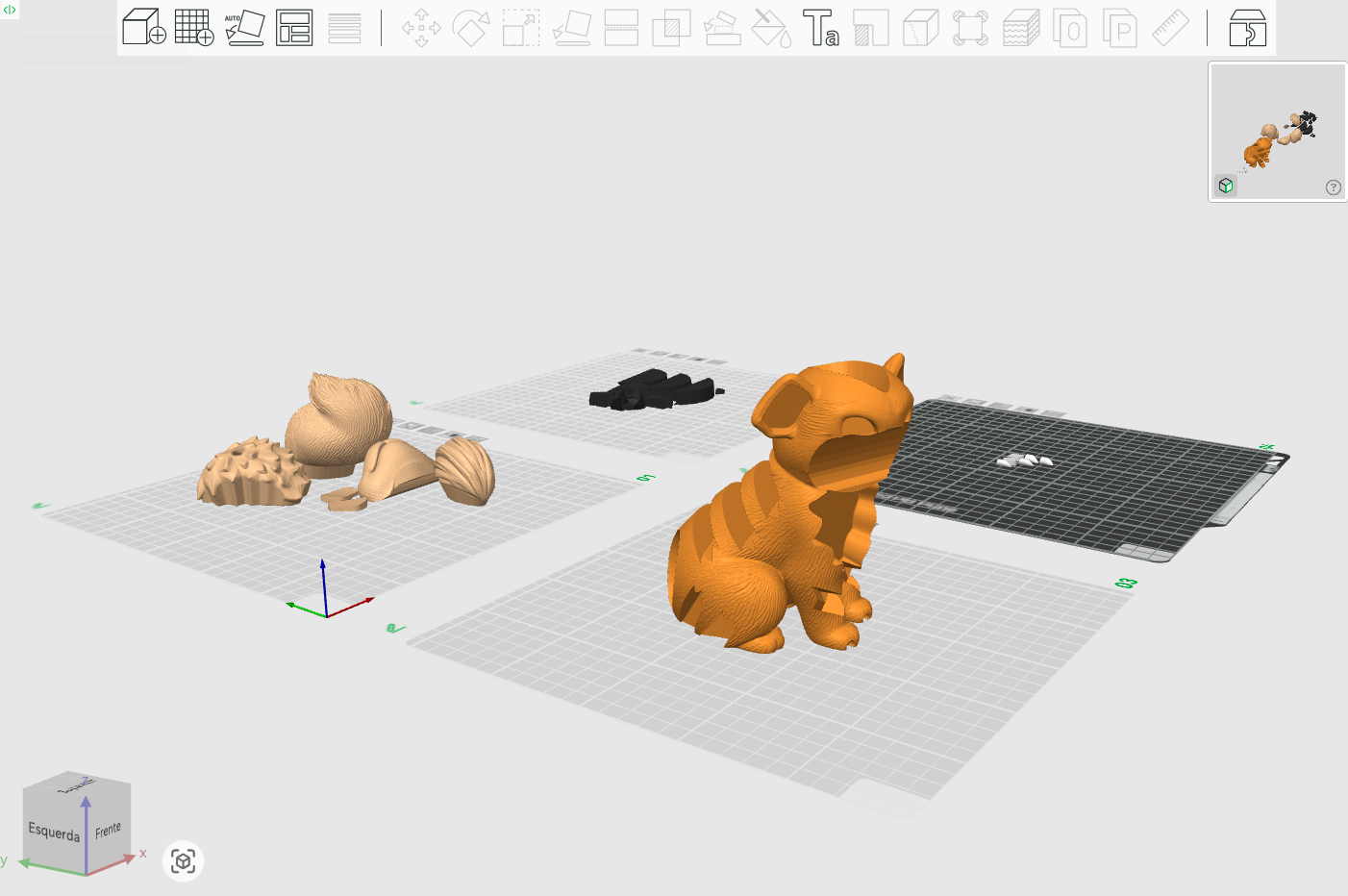Viewport: 1348px width, 896px height.
Task: Select the Color painting bucket tool
Action: tap(771, 28)
